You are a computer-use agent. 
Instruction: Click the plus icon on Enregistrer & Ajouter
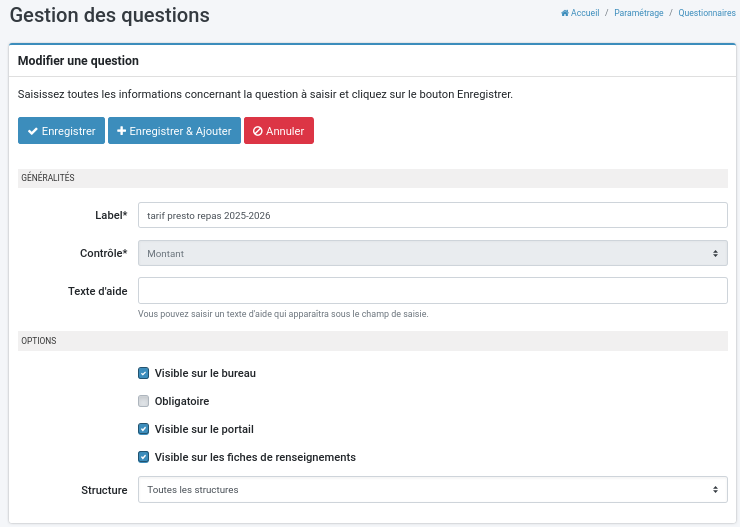coord(121,131)
